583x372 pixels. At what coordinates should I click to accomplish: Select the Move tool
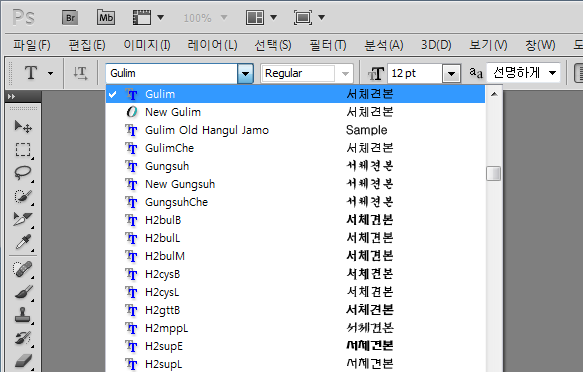tap(23, 127)
